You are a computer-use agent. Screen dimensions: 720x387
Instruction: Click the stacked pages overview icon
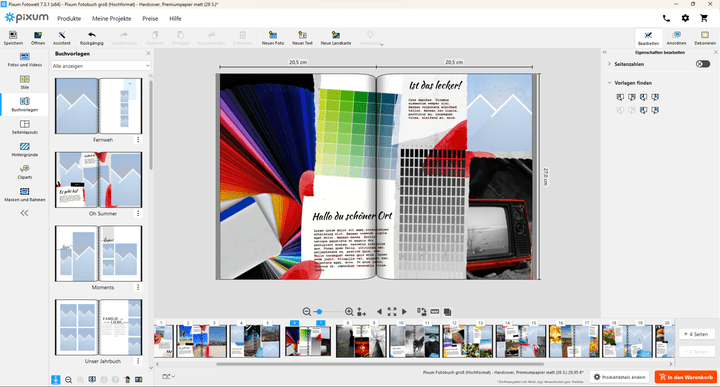pyautogui.click(x=447, y=312)
